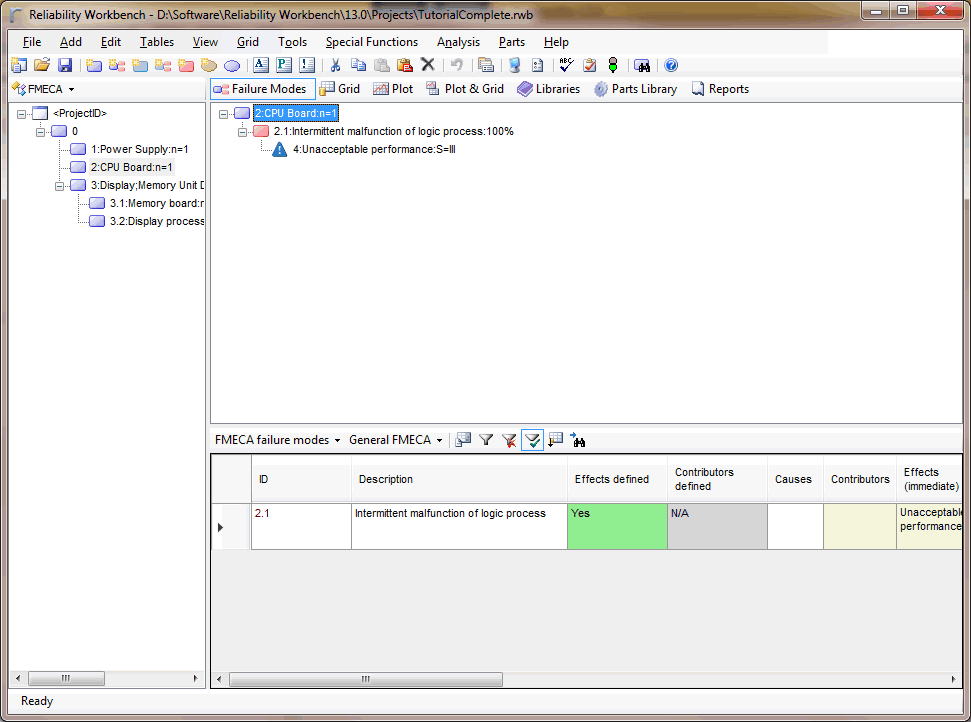Open the Parts Library
Viewport: 971px width, 722px height.
tap(635, 88)
